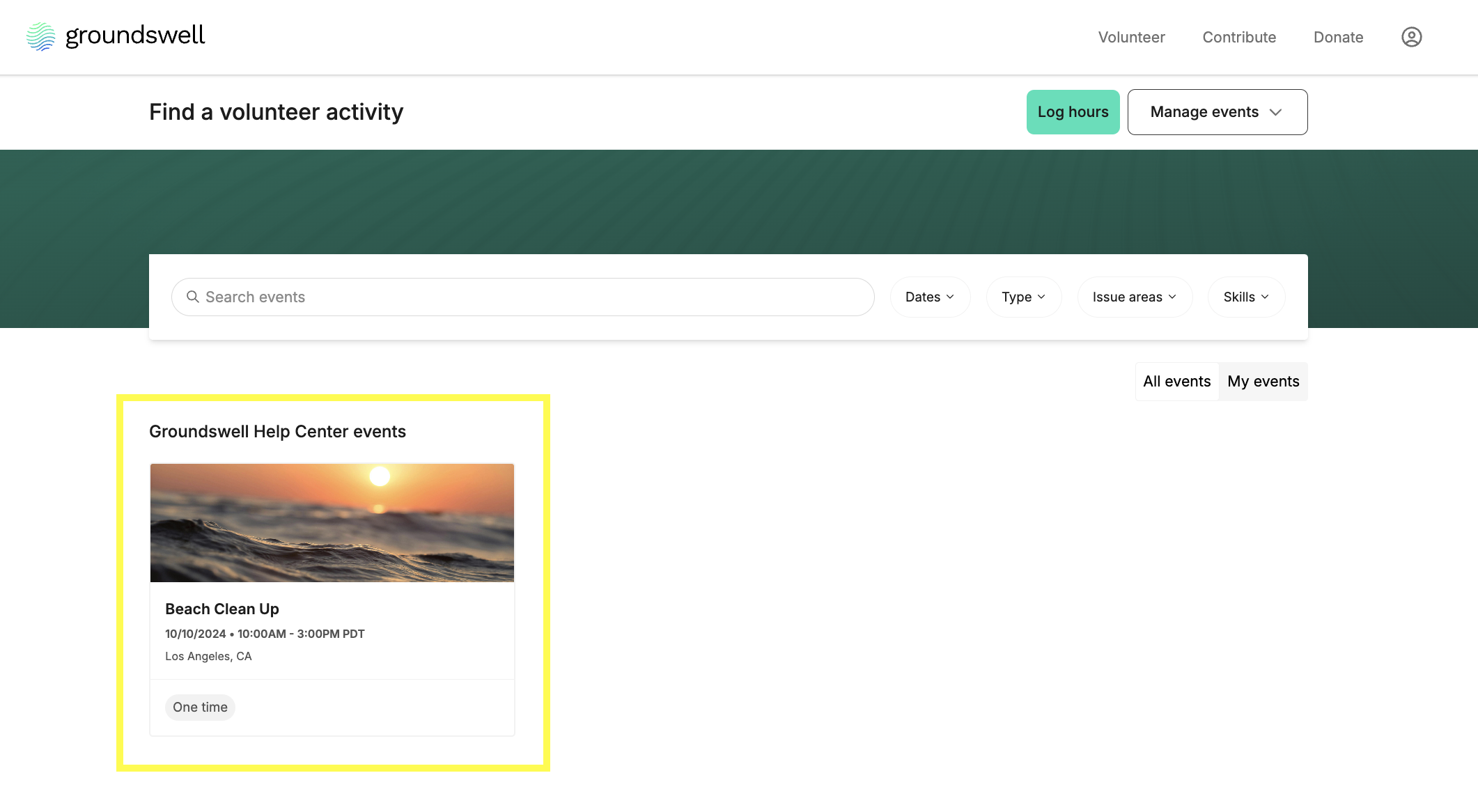
Task: Open the Contribute nav item
Action: pyautogui.click(x=1239, y=37)
